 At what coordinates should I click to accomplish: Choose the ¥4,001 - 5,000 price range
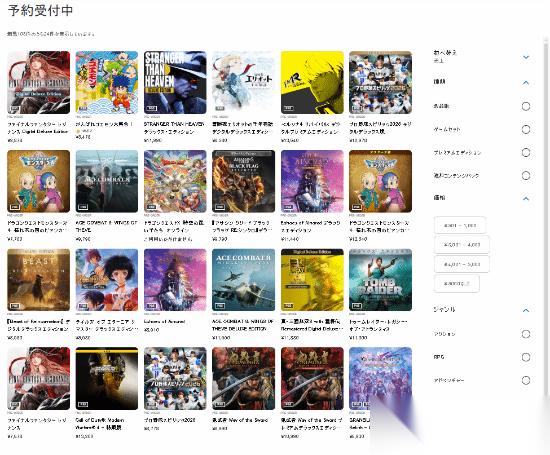tap(462, 264)
